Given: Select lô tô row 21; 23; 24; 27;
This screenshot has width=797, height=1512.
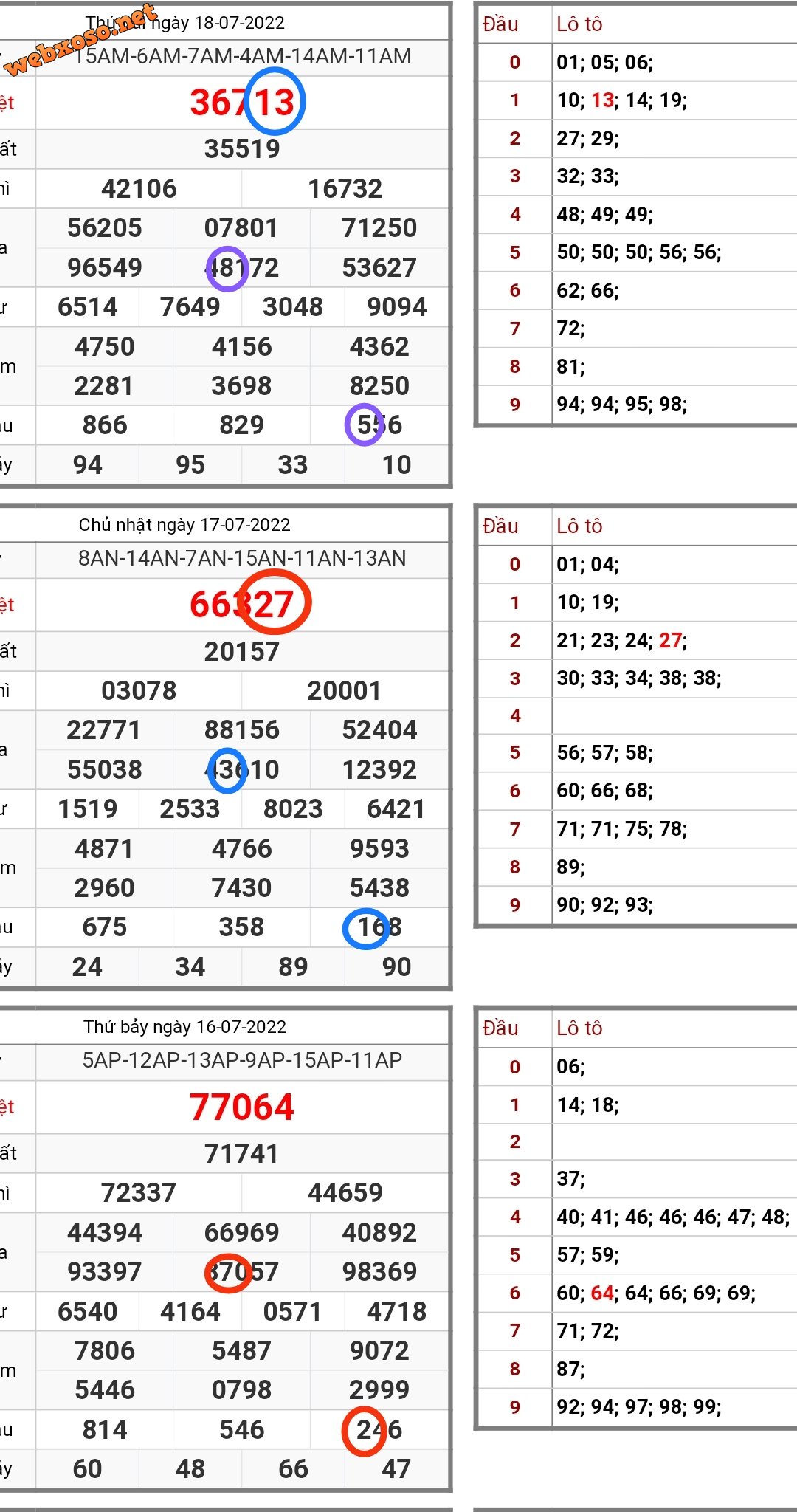Looking at the screenshot, I should tap(622, 640).
